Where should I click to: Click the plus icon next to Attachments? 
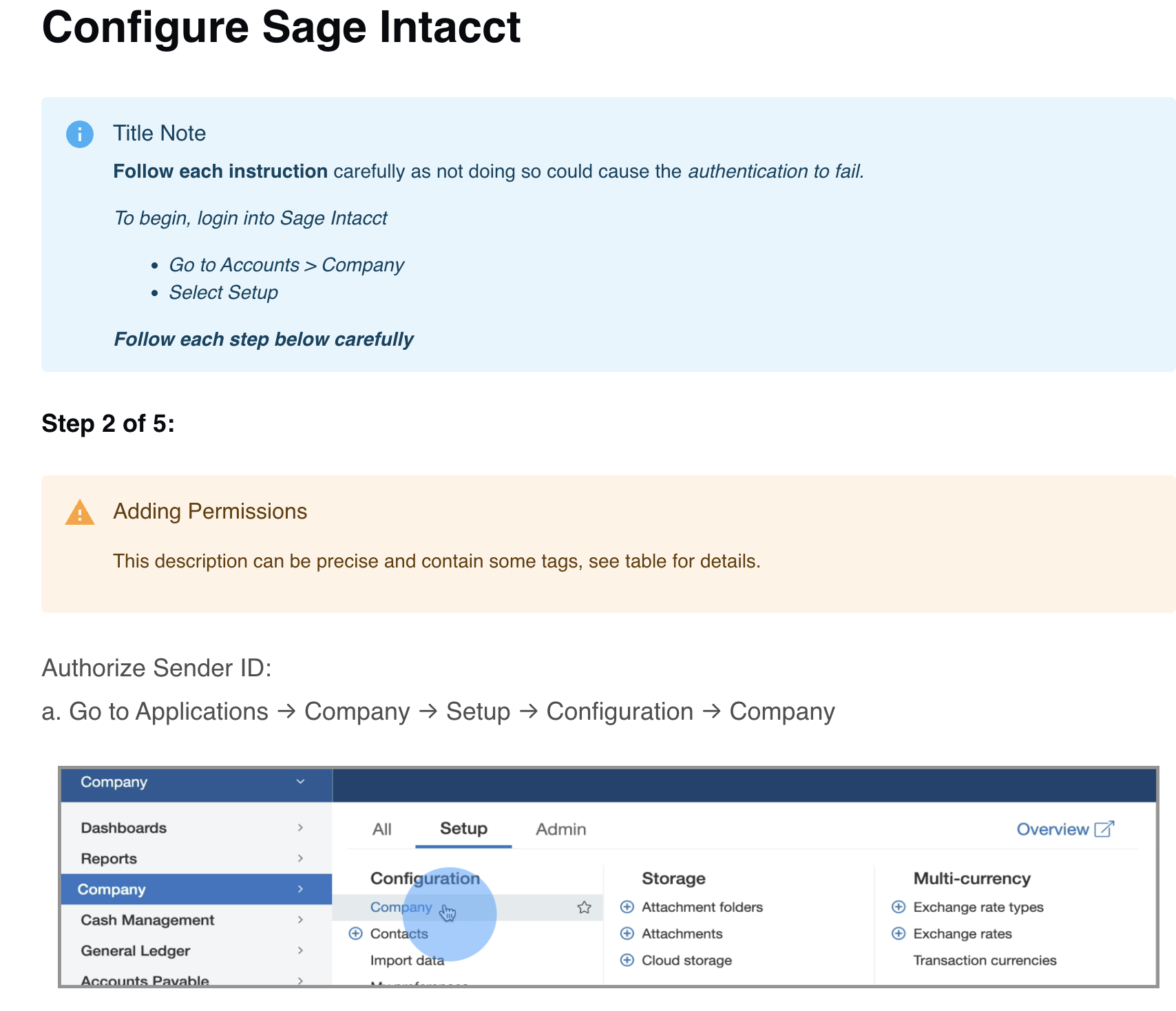(x=627, y=933)
